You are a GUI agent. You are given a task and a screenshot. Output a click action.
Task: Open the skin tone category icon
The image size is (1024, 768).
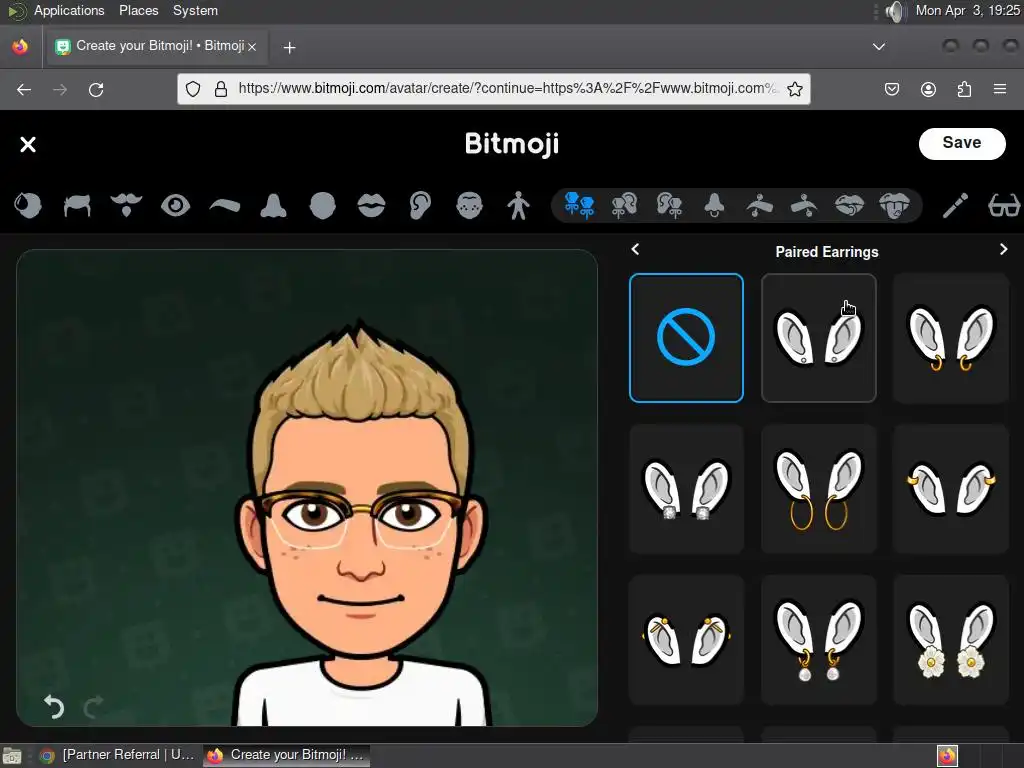click(x=27, y=205)
